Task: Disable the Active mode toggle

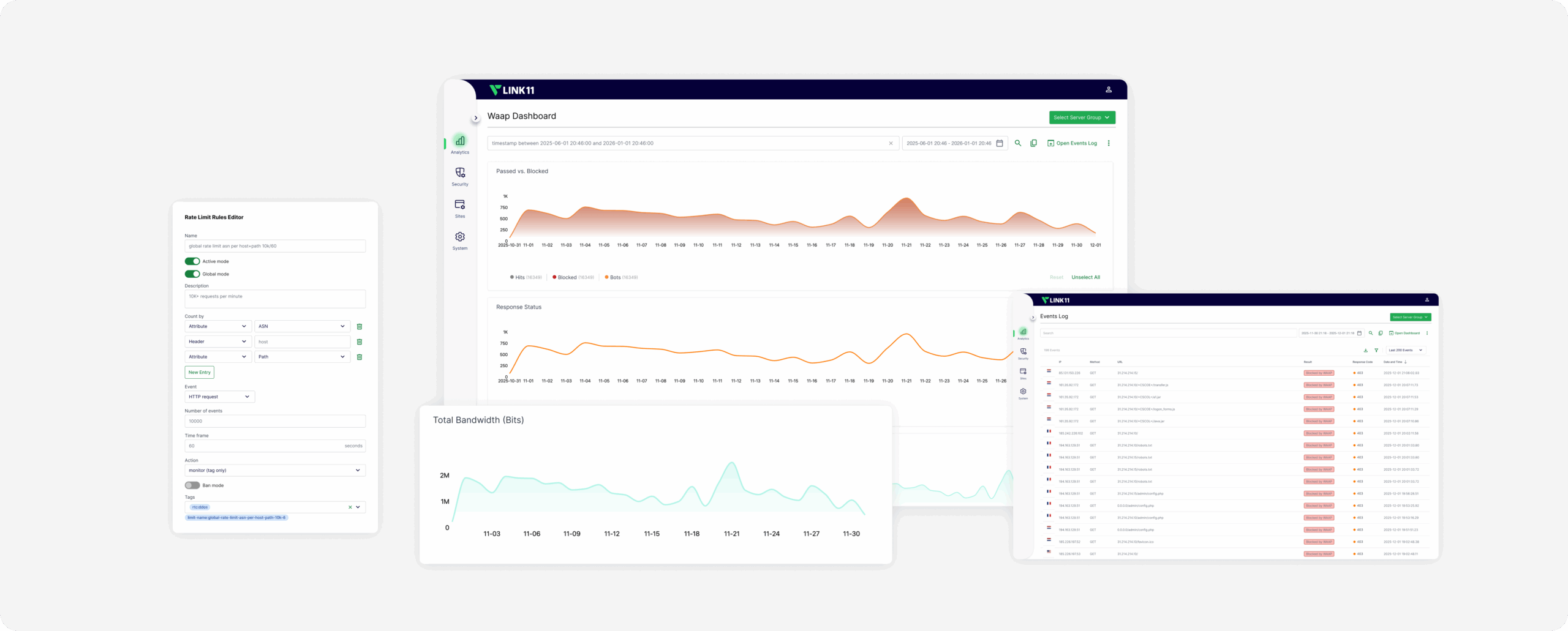Action: (x=192, y=261)
